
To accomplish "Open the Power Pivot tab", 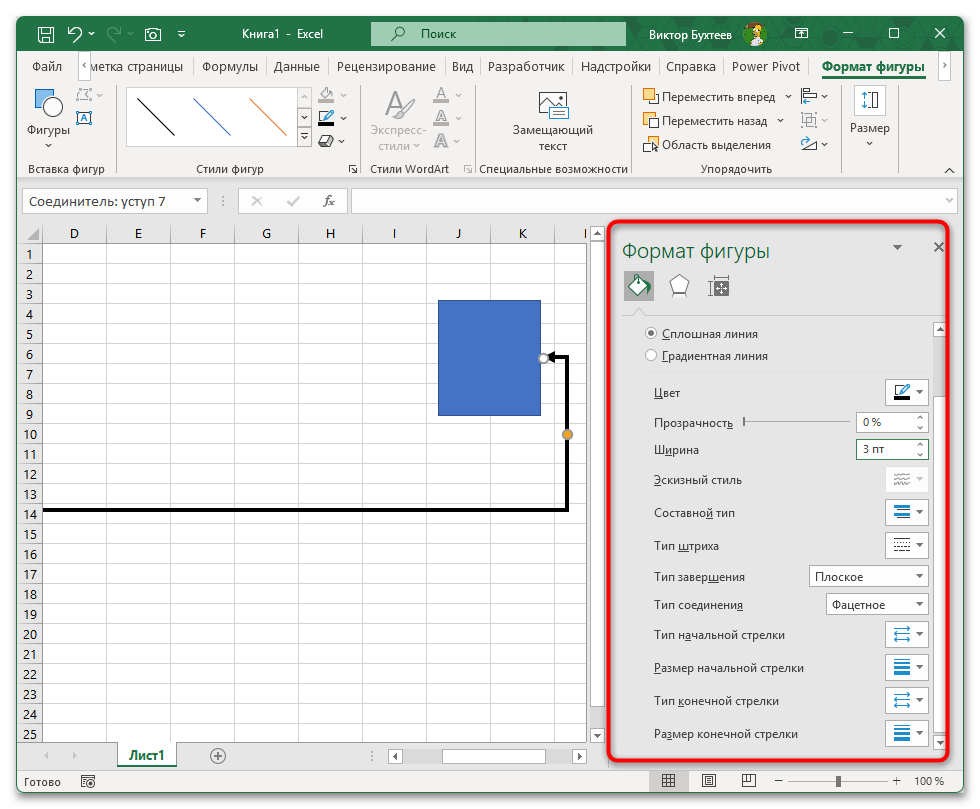I will [x=766, y=66].
